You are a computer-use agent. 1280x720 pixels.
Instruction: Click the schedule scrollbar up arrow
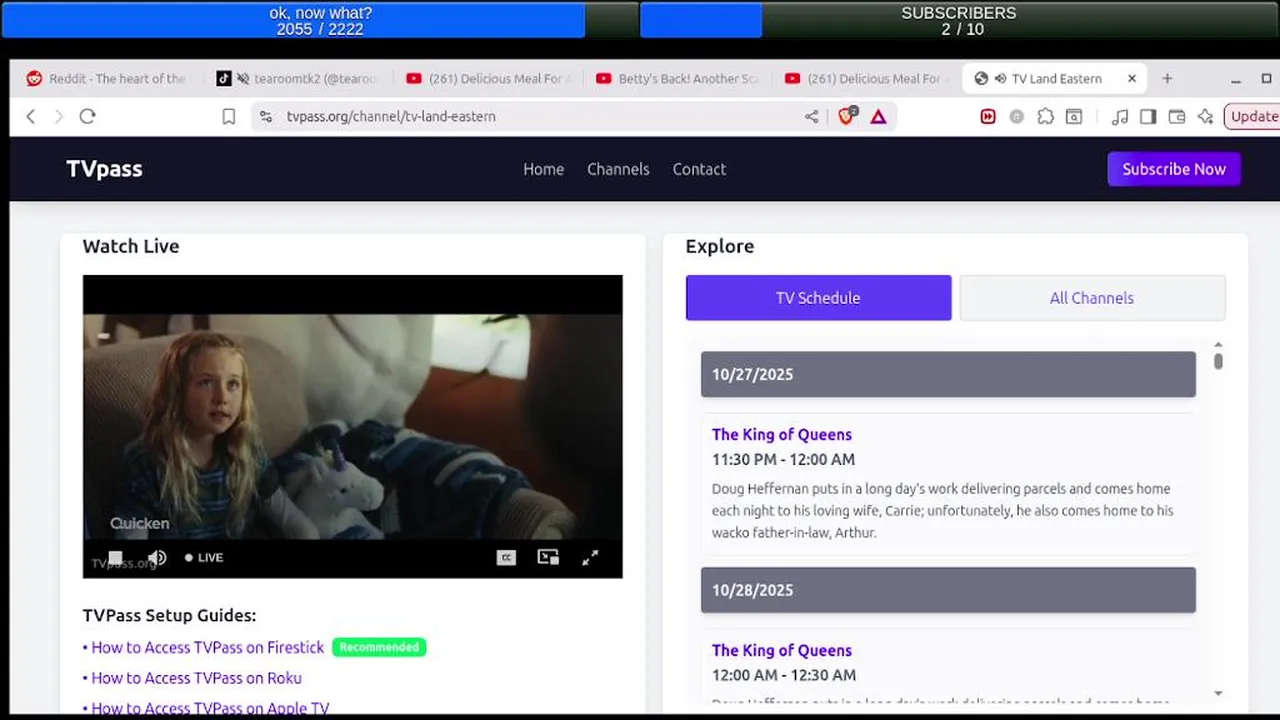pyautogui.click(x=1218, y=345)
